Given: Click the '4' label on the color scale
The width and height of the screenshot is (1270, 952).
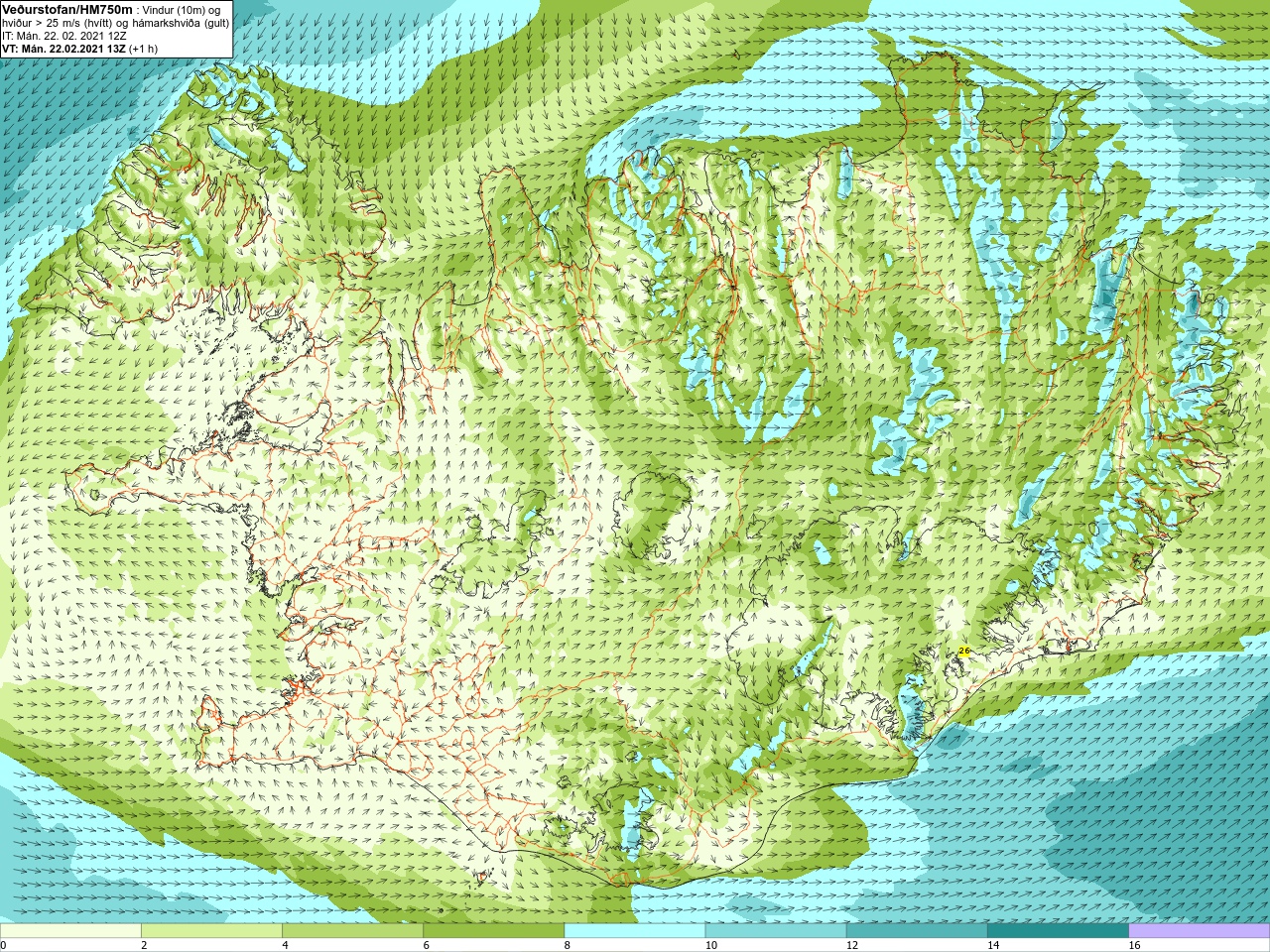Looking at the screenshot, I should click(285, 945).
